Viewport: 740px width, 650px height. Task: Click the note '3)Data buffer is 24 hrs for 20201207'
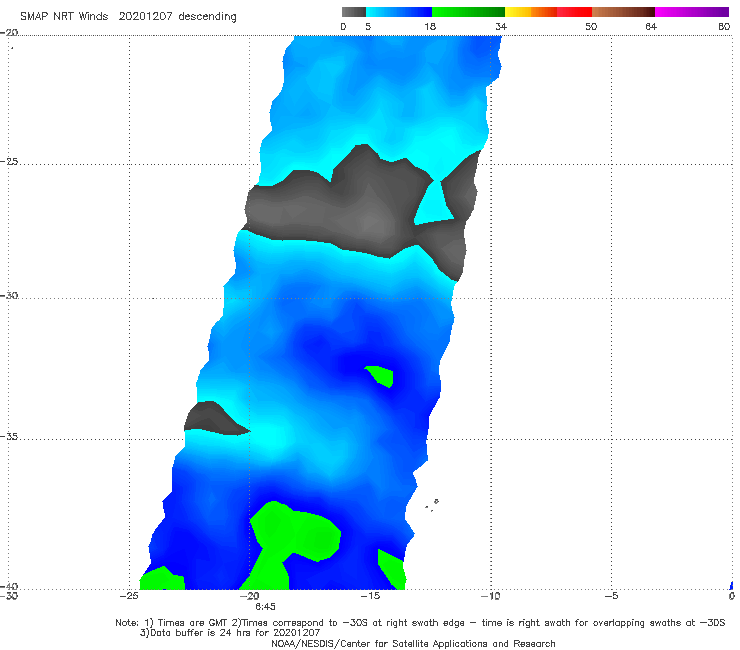[230, 633]
